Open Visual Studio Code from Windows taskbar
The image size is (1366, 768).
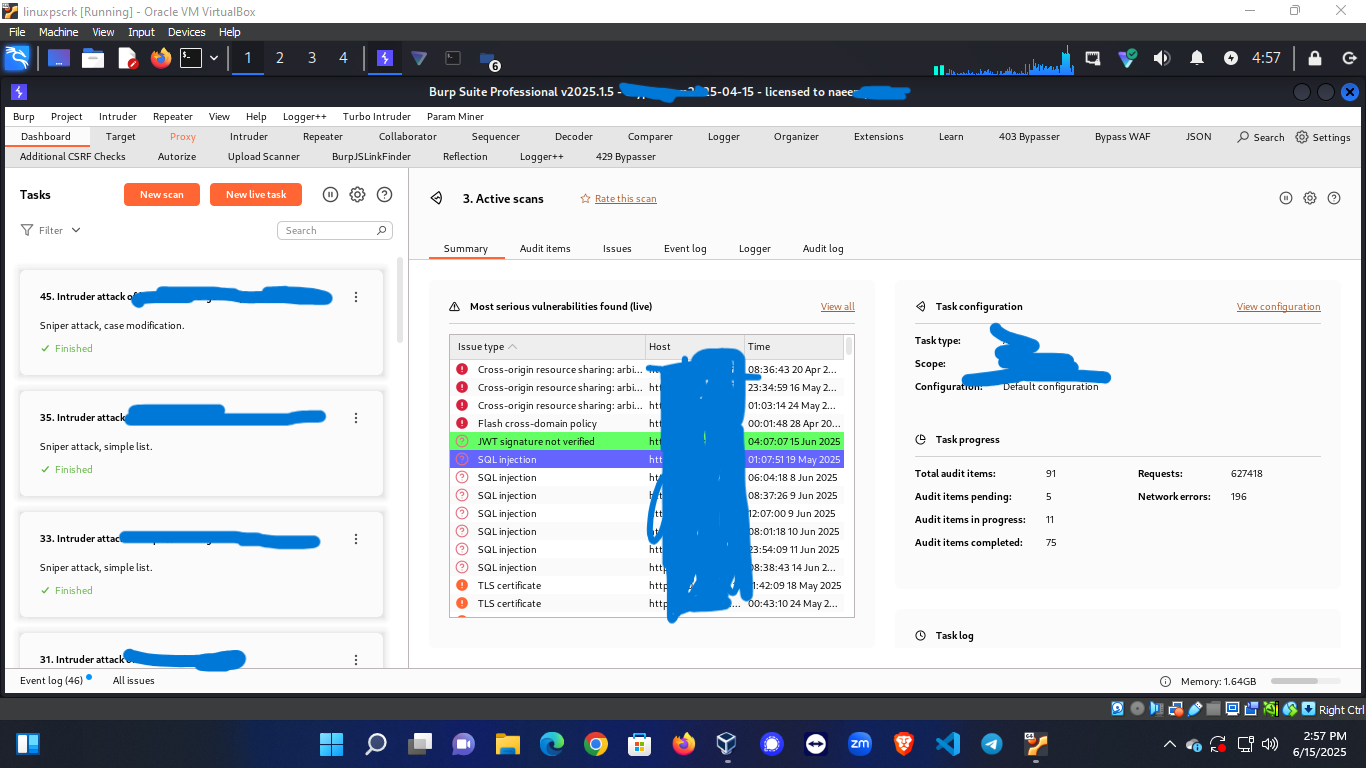pos(948,744)
